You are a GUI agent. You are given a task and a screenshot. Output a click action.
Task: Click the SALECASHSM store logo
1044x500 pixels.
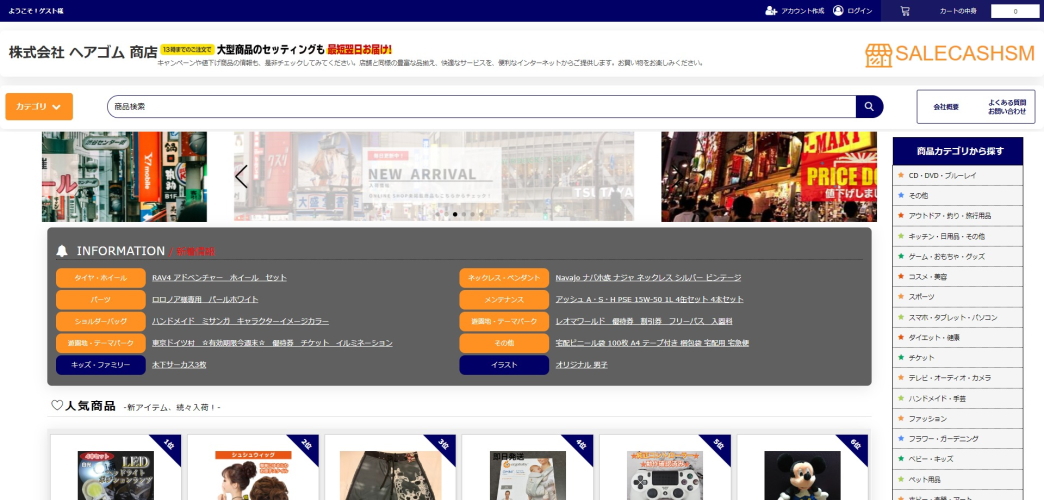point(949,54)
